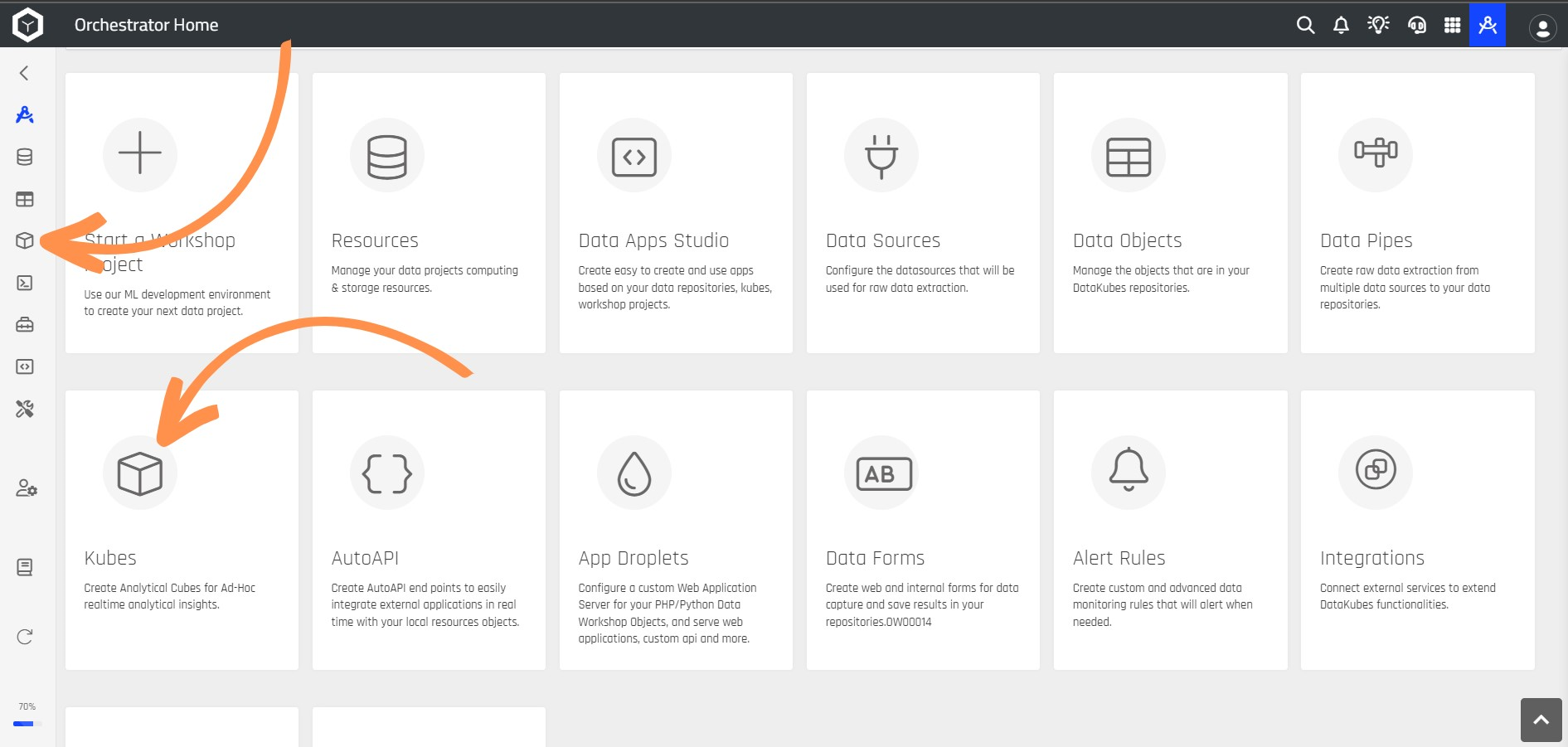Collapse the sidebar with the left chevron
The image size is (1568, 747).
24,73
